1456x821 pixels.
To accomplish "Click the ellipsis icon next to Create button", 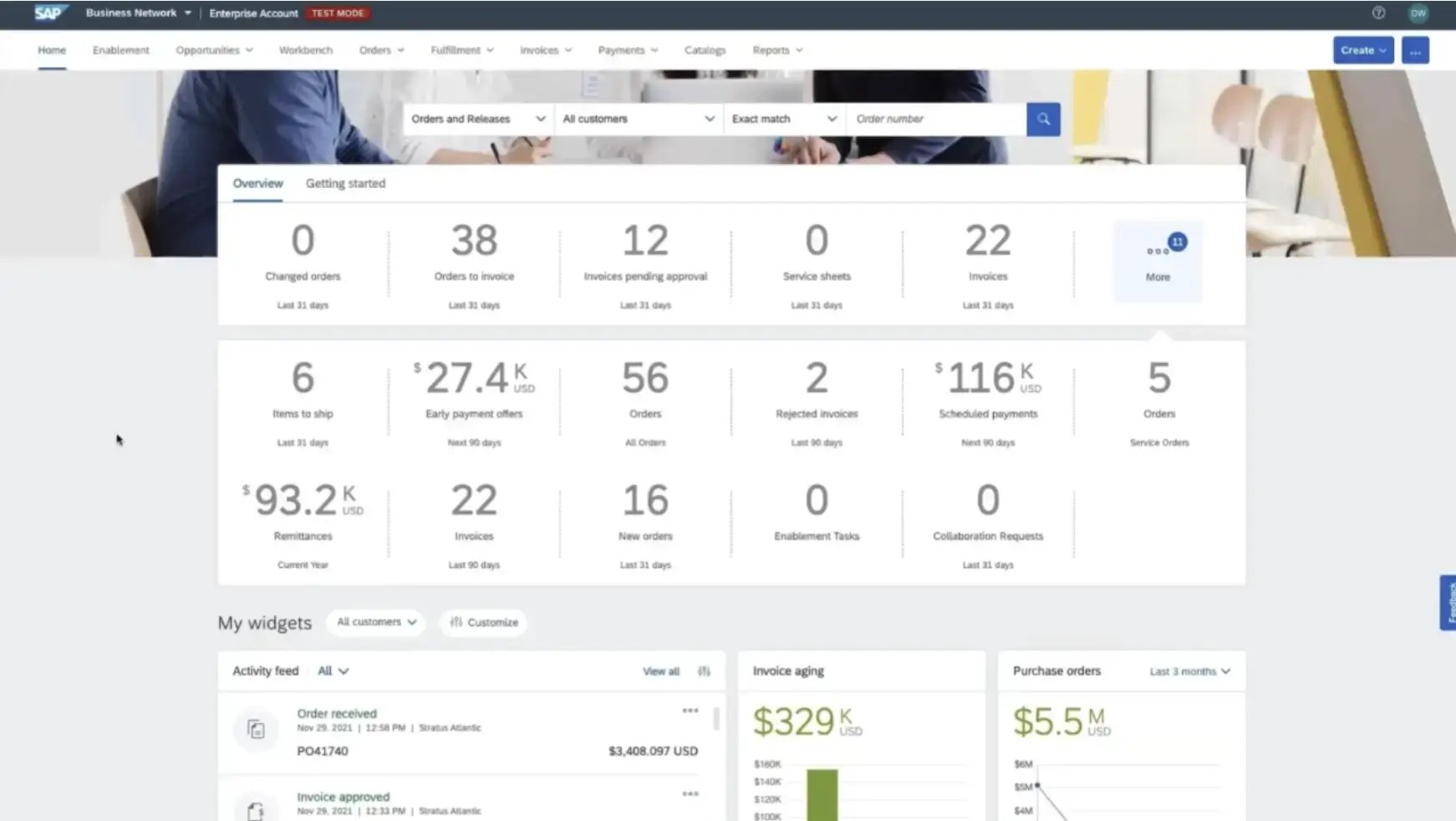I will click(1415, 50).
